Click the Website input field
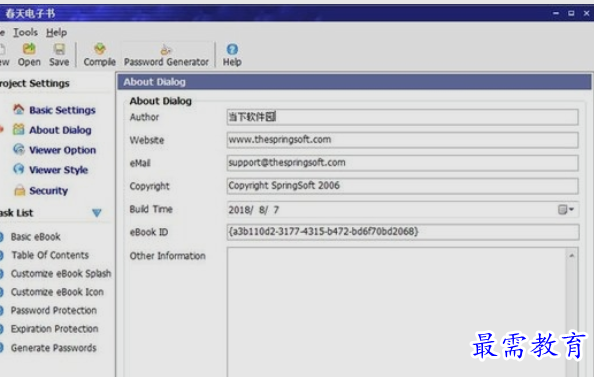This screenshot has width=594, height=377. click(x=402, y=140)
